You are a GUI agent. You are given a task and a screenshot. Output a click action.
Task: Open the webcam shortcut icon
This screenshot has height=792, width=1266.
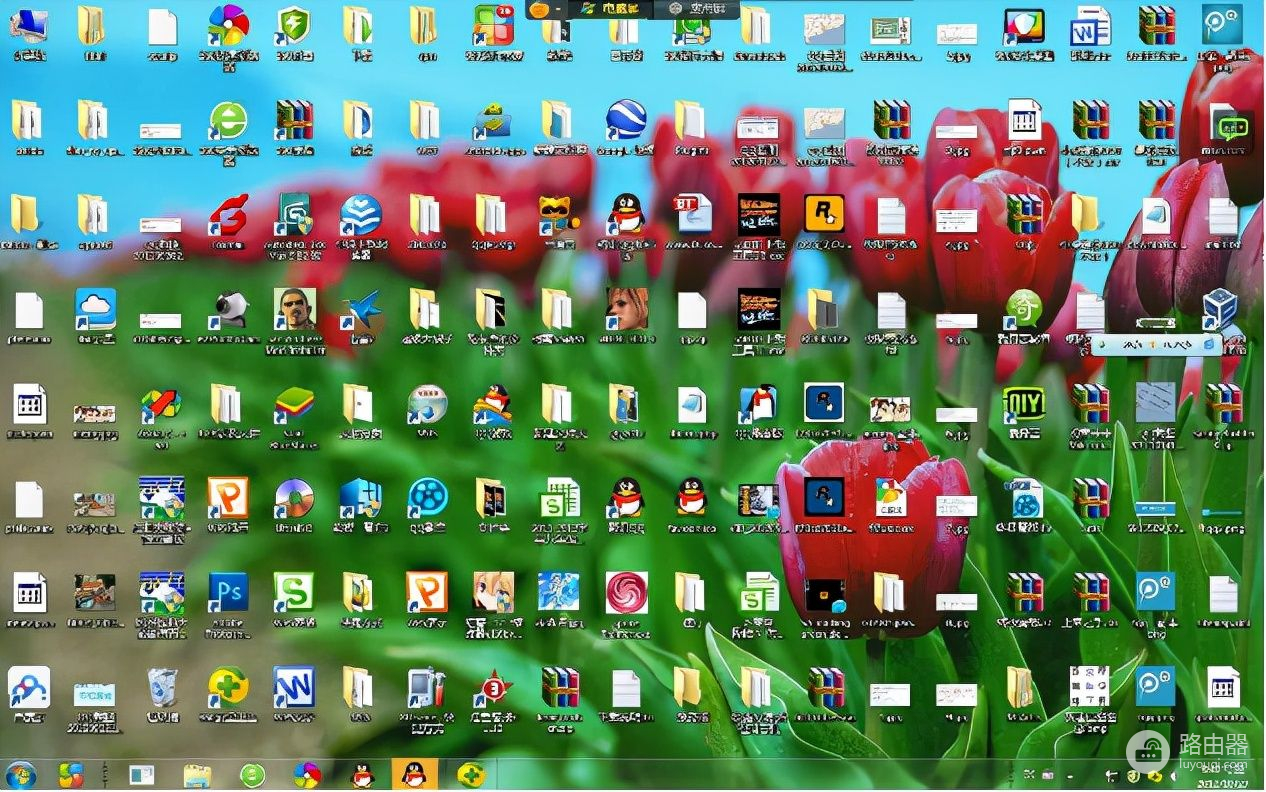tap(227, 309)
